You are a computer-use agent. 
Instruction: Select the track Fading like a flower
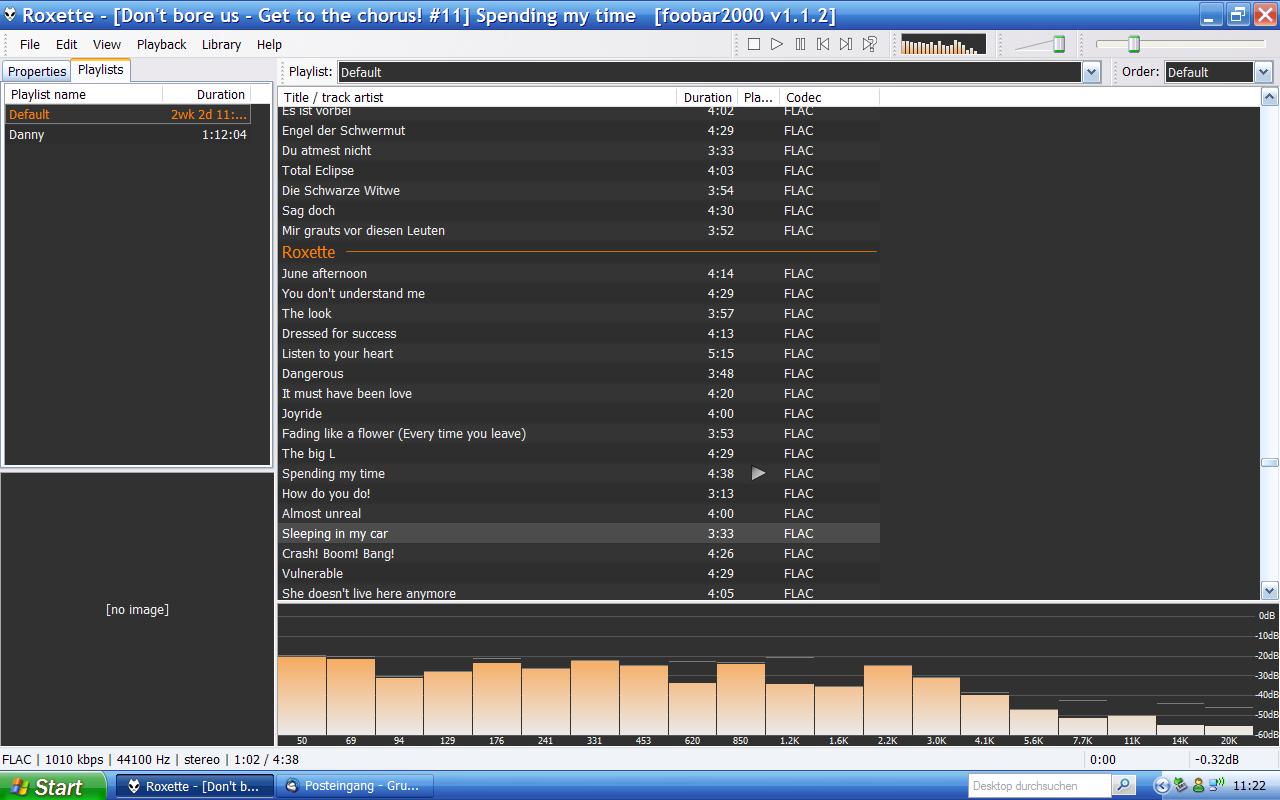[x=579, y=433]
